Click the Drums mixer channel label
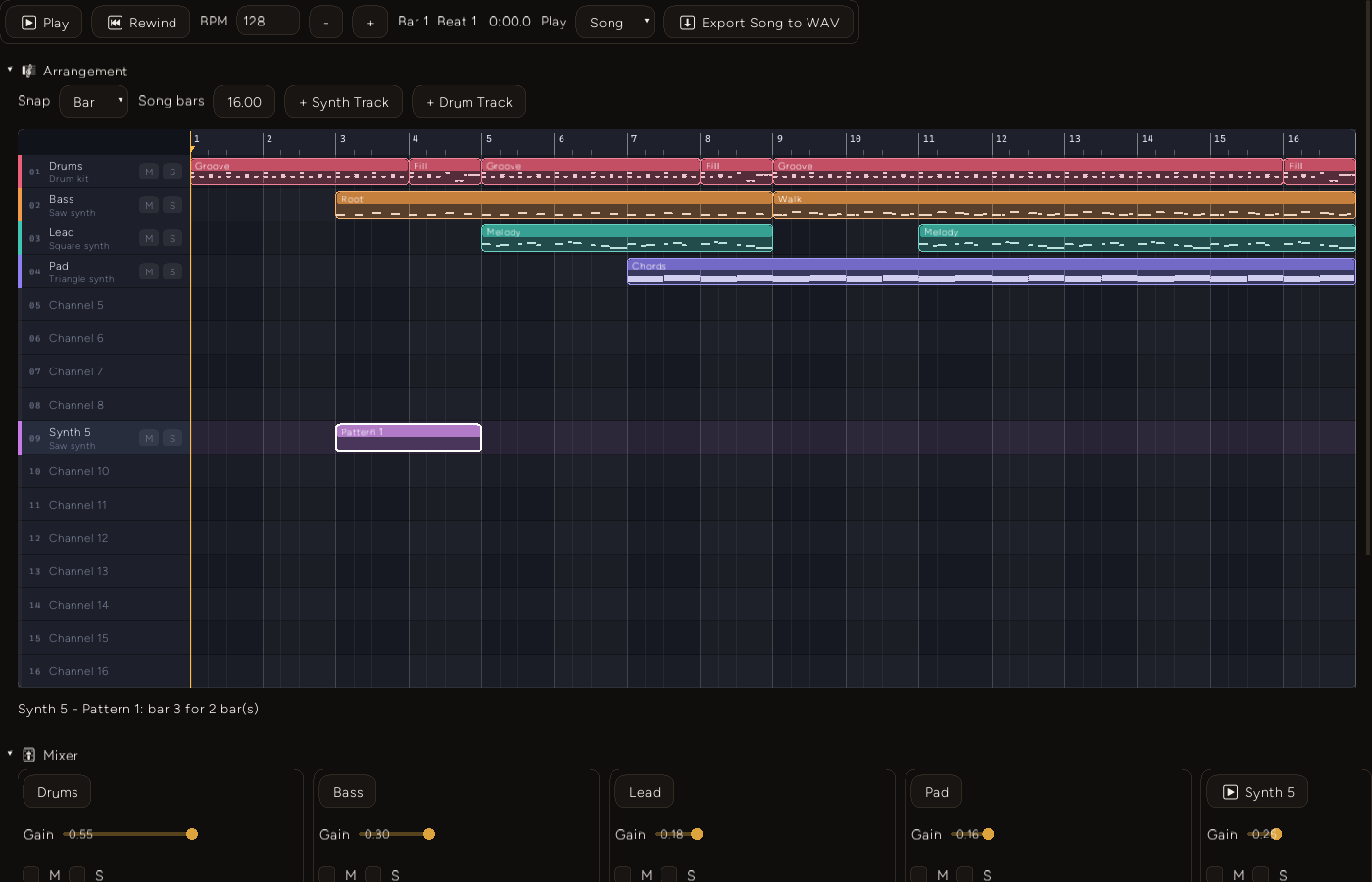 tap(57, 792)
